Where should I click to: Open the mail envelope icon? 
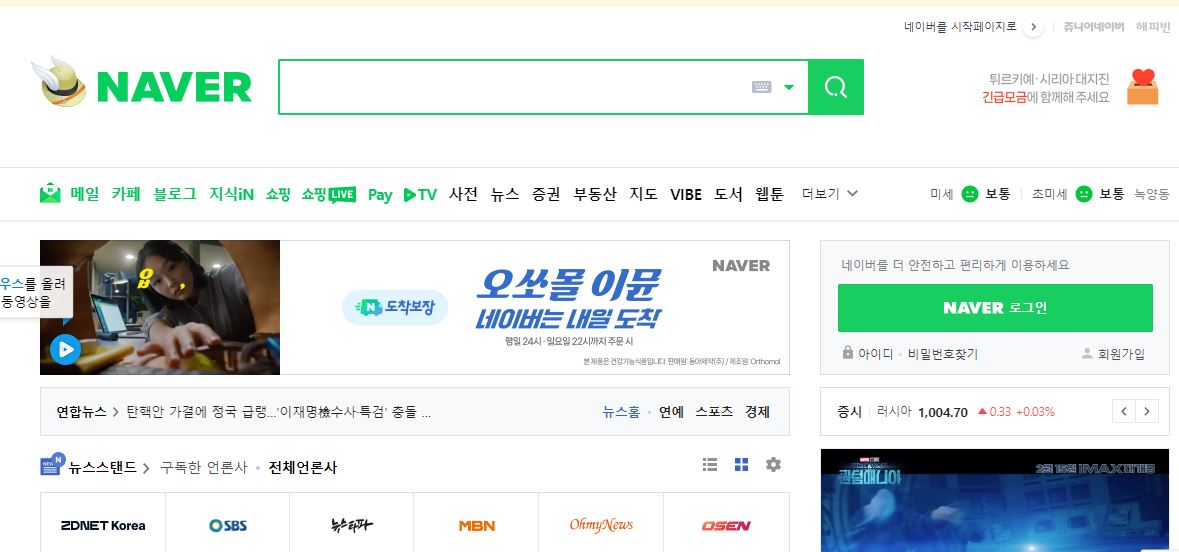(50, 193)
